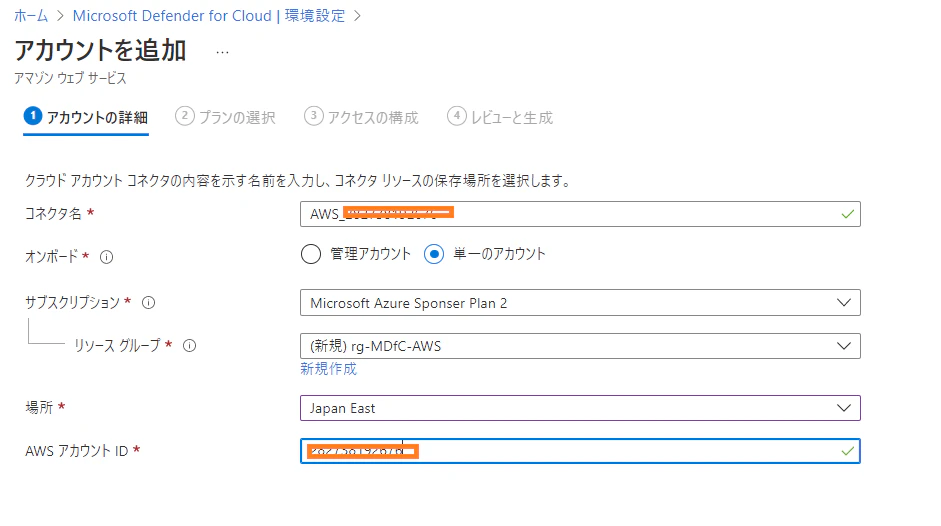941x526 pixels.
Task: Switch to the アクセスの構成 step tab
Action: click(361, 117)
